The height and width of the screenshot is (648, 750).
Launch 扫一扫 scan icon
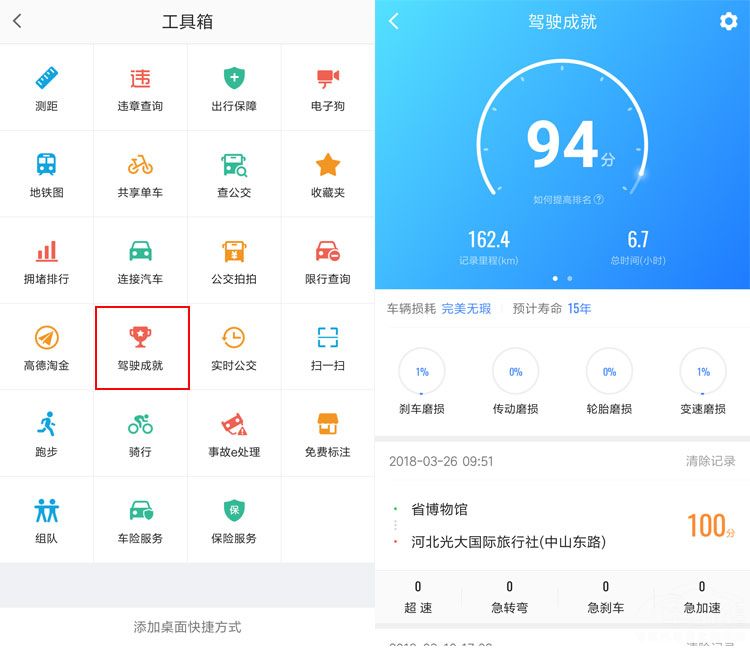point(328,337)
